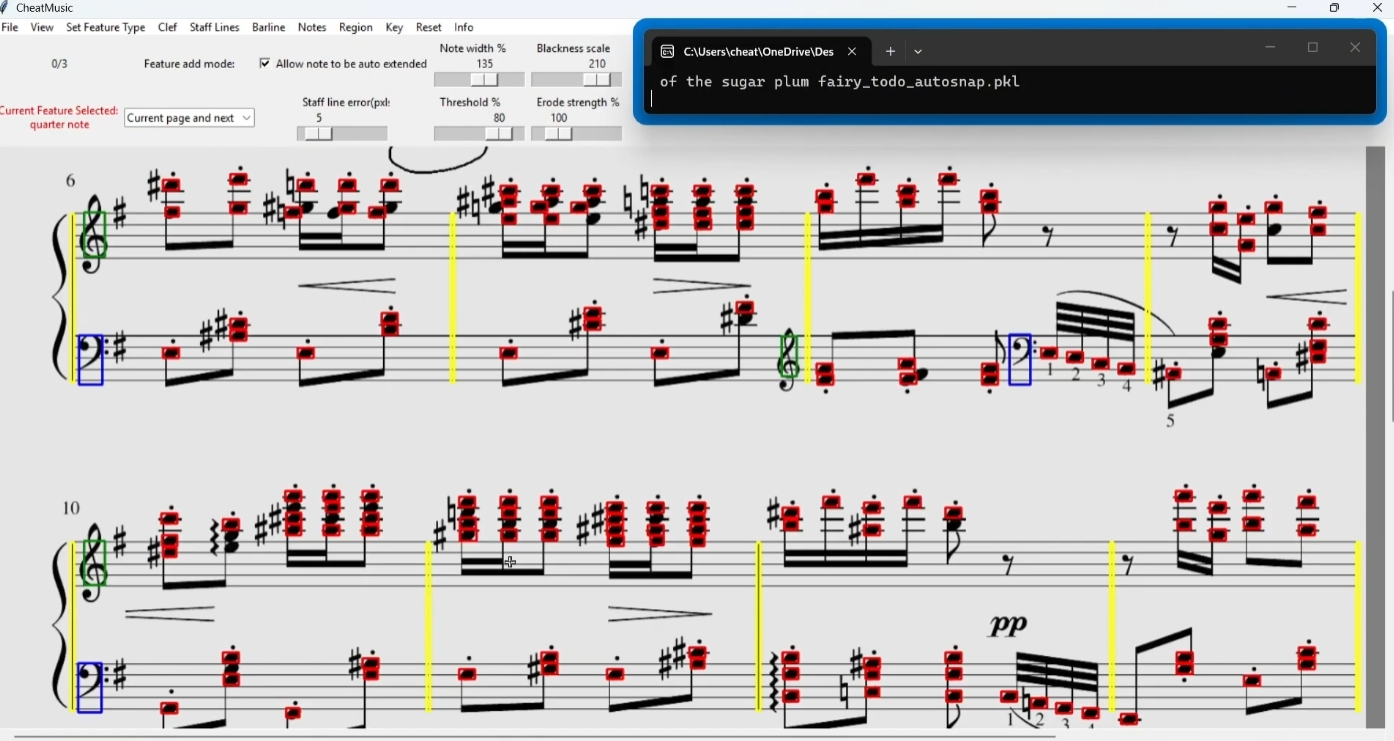Expand the Current page and next dropdown
Viewport: 1394px width, 741px height.
point(190,118)
